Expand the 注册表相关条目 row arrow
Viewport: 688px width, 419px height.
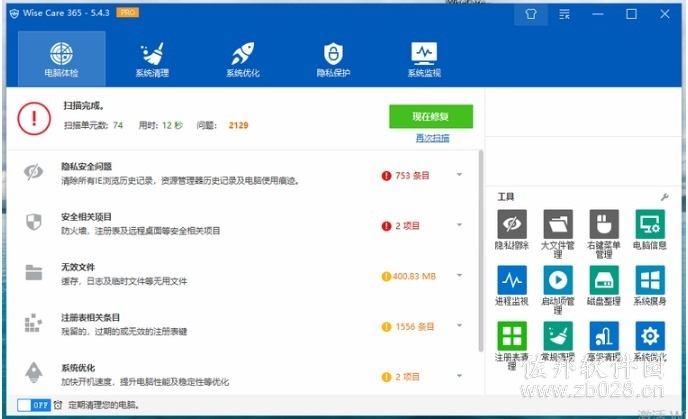tap(459, 326)
